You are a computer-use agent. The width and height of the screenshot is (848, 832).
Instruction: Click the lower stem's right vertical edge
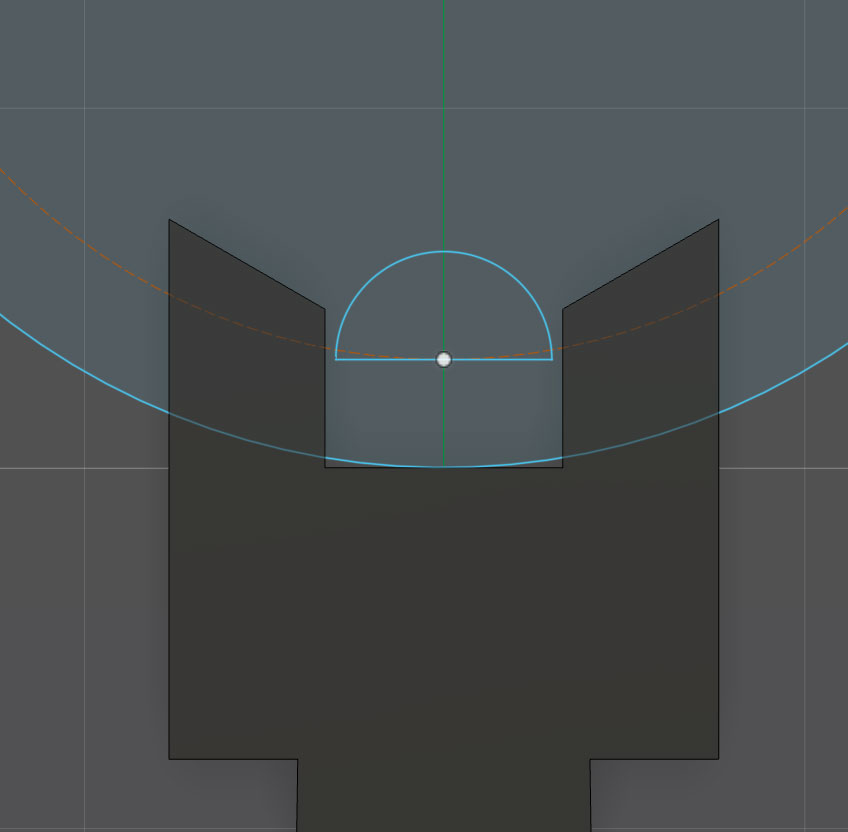click(590, 796)
